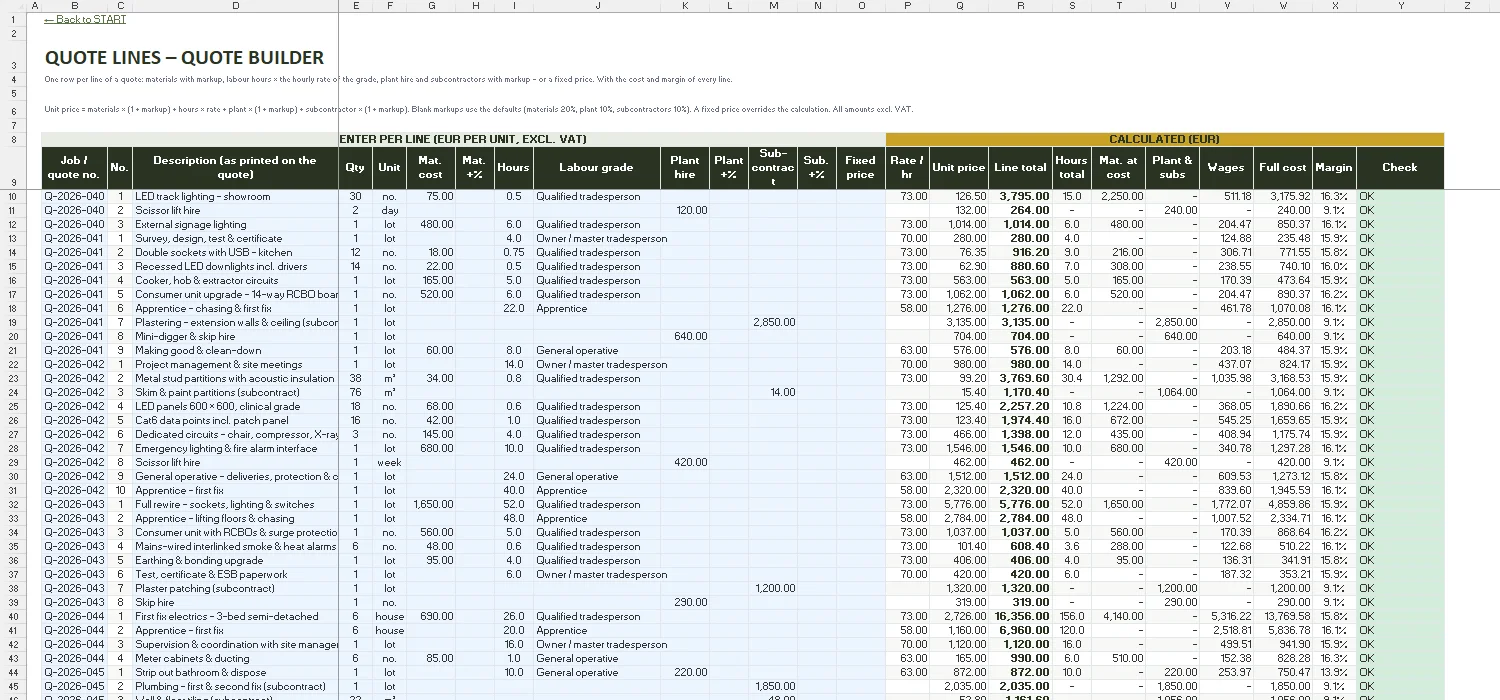Select 'LED panels 600 × 600, clinical grade' cell
This screenshot has height=700, width=1500.
tap(235, 406)
